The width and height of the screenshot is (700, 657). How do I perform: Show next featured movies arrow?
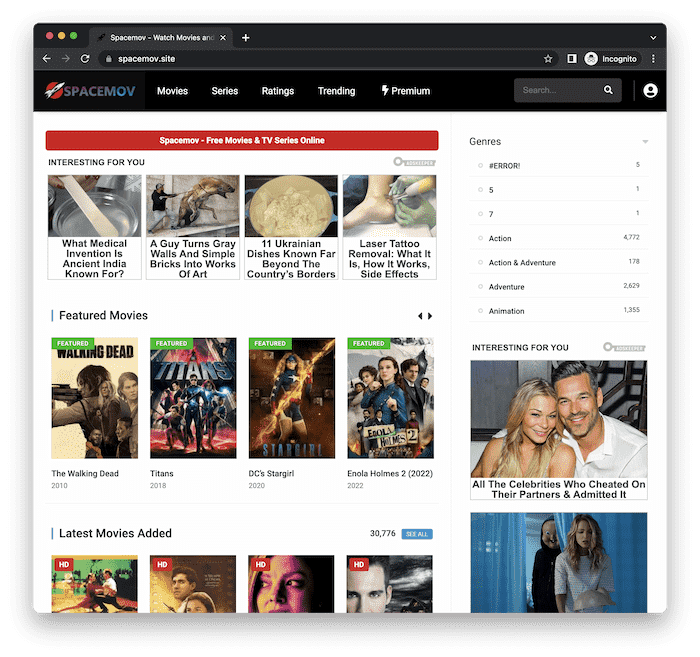click(430, 316)
